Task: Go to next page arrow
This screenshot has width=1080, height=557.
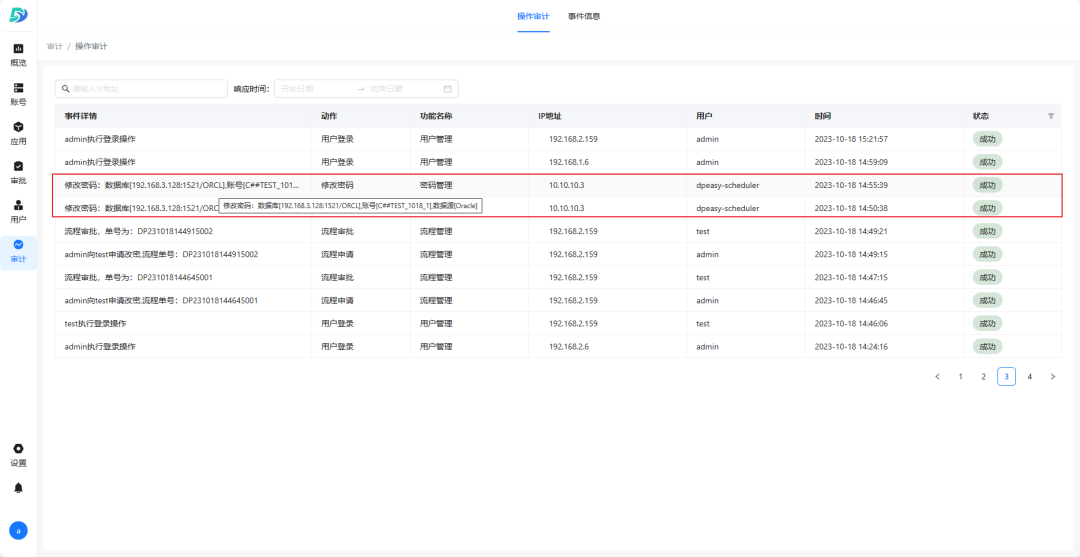Action: click(1052, 377)
